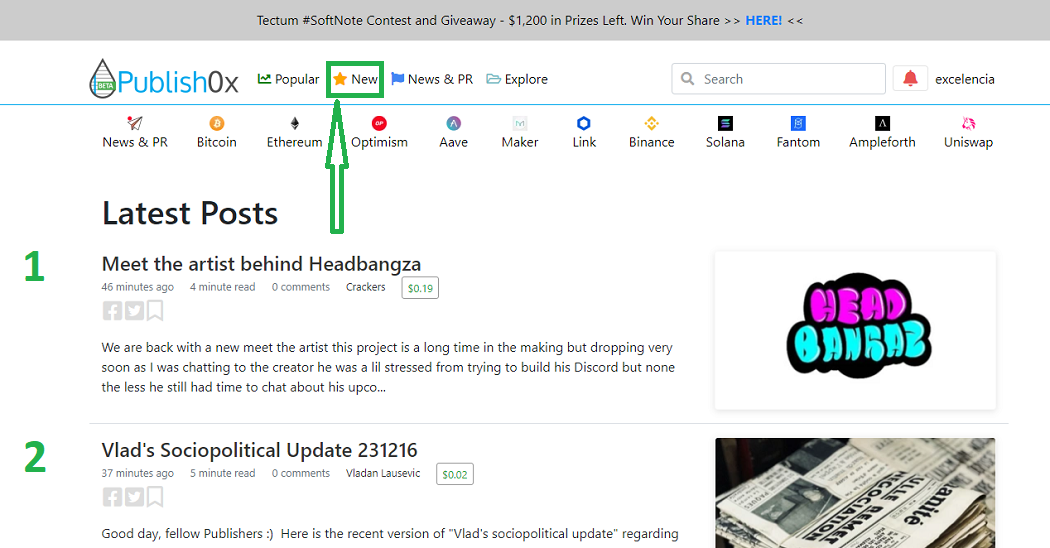
Task: Share Headbangza post on Facebook
Action: coord(112,311)
